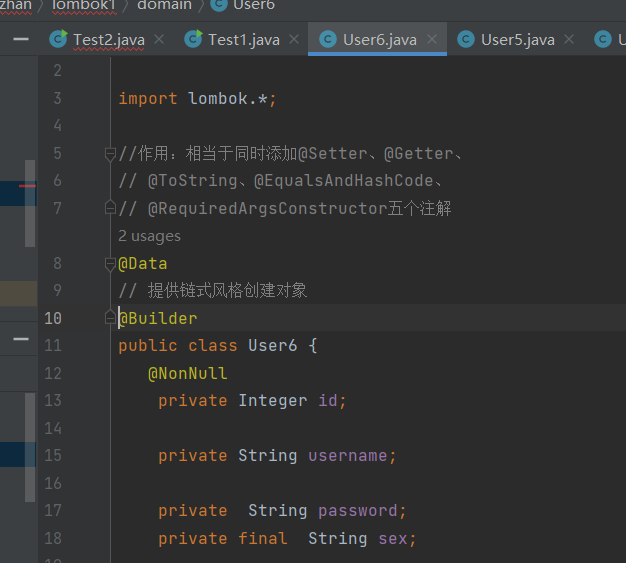
Task: Click the username field name
Action: [347, 456]
